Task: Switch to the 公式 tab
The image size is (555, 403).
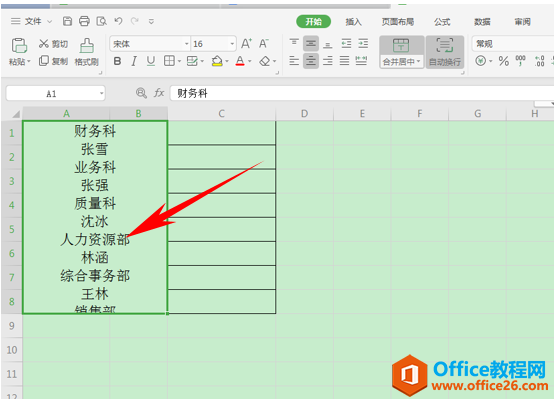Action: click(442, 22)
